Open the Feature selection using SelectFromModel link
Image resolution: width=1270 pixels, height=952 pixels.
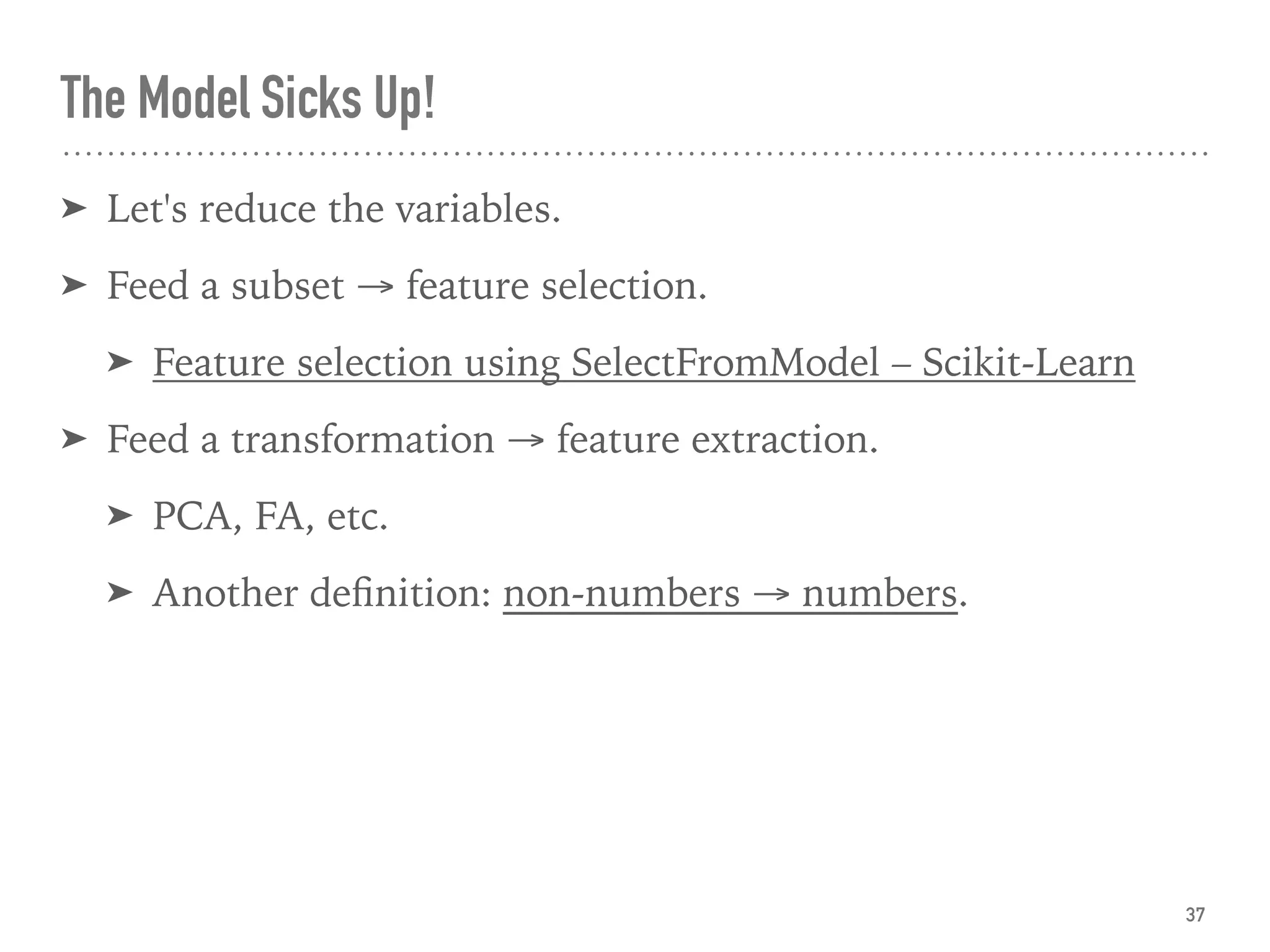[644, 363]
